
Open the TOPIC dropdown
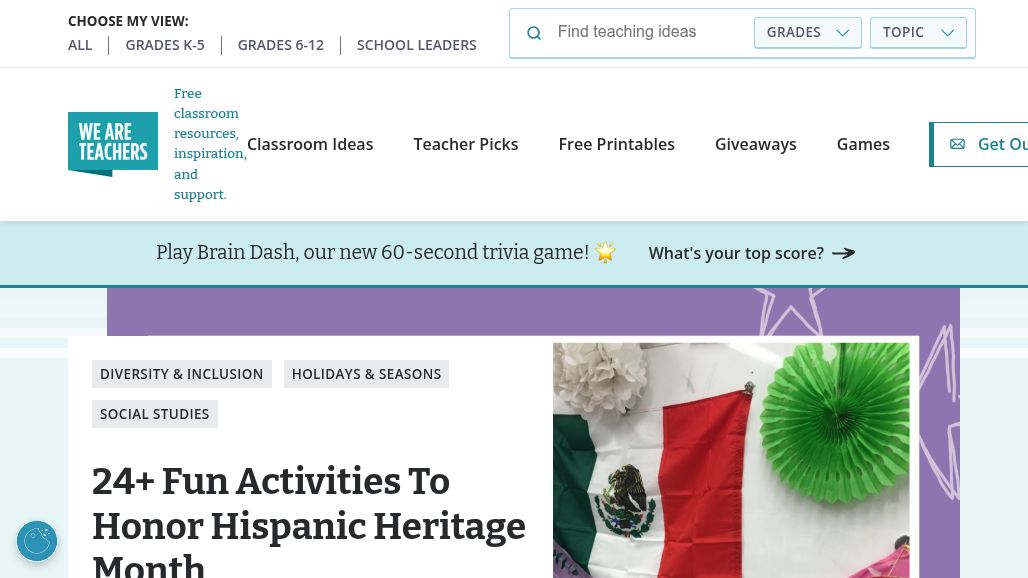point(918,33)
